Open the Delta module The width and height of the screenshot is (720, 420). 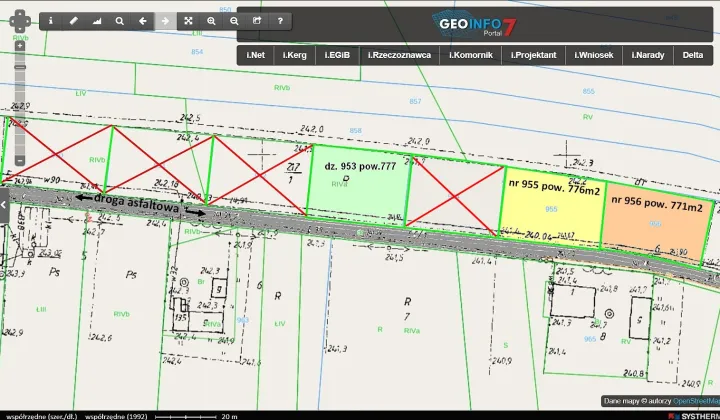click(692, 55)
